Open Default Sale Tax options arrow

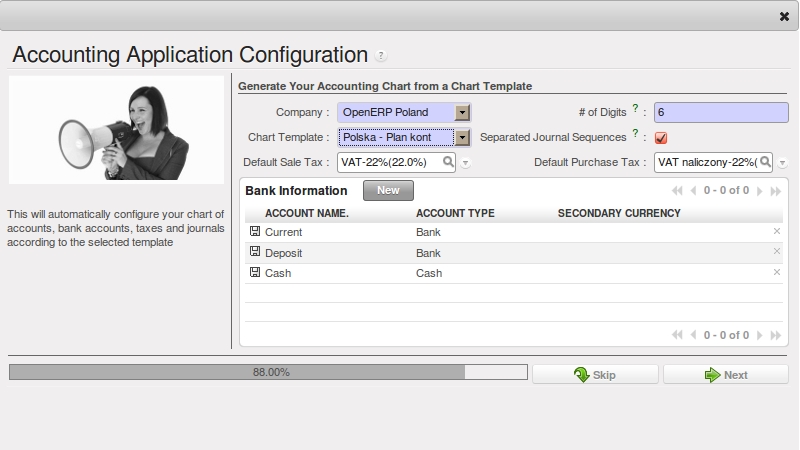pos(466,163)
